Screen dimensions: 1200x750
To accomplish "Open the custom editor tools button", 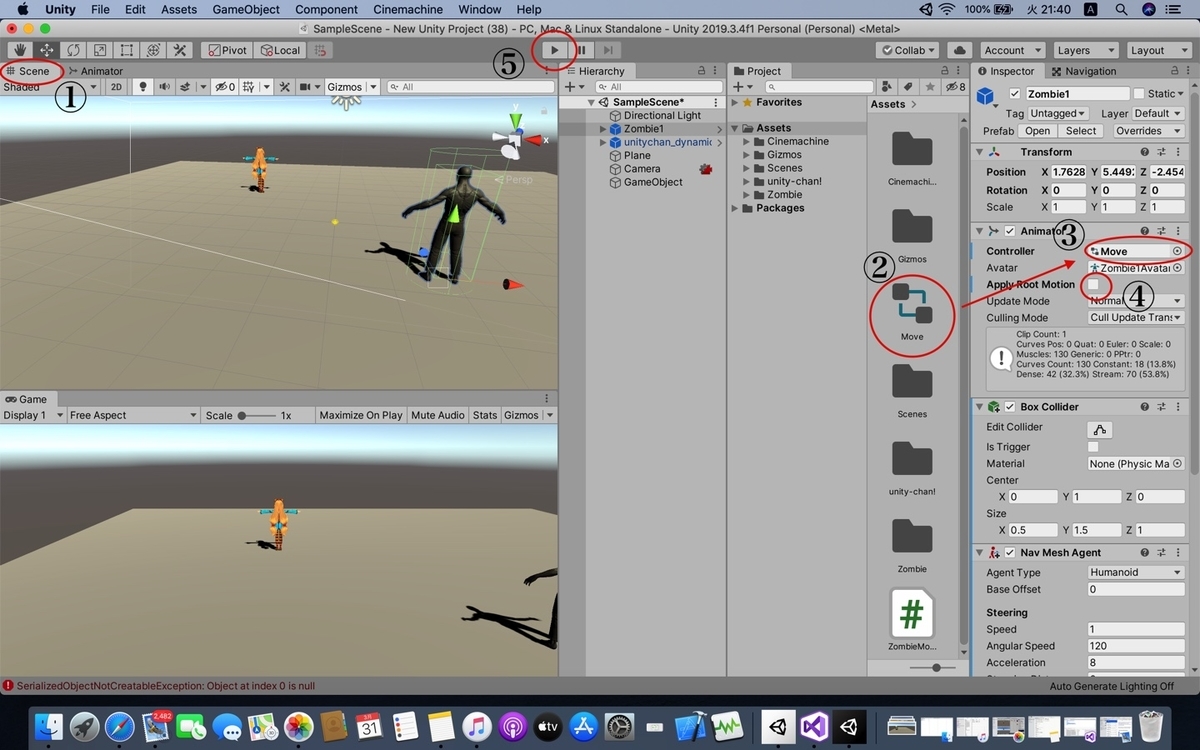I will click(x=180, y=50).
